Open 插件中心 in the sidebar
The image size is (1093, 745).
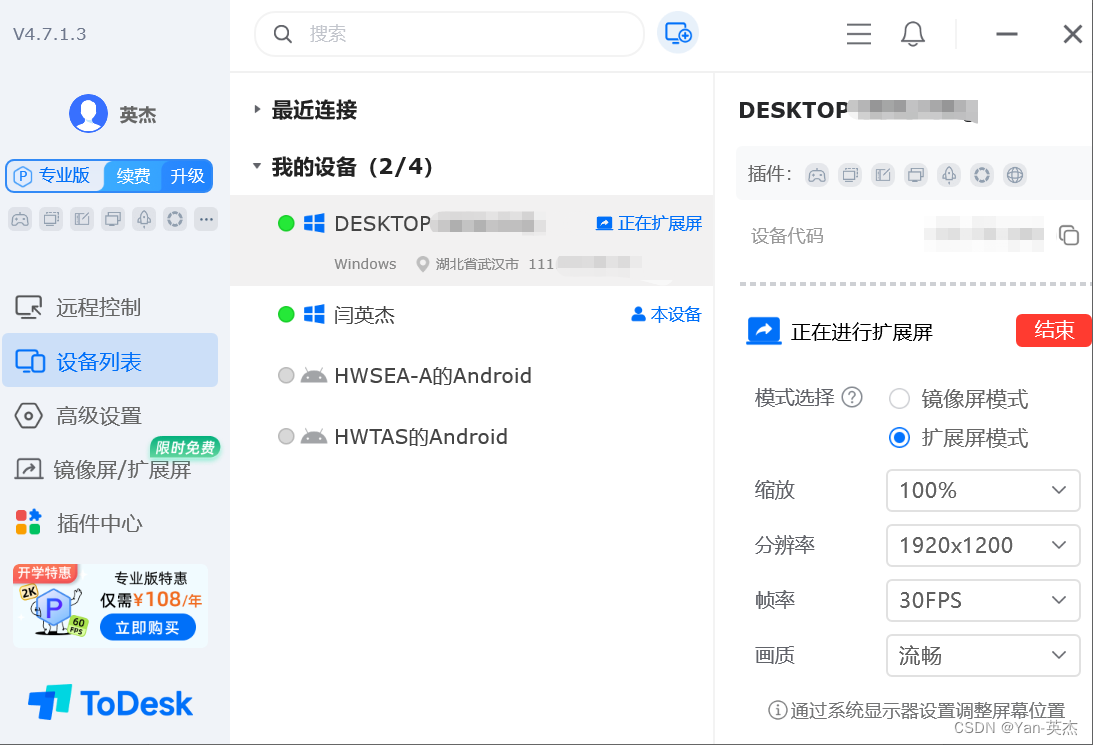[110, 523]
